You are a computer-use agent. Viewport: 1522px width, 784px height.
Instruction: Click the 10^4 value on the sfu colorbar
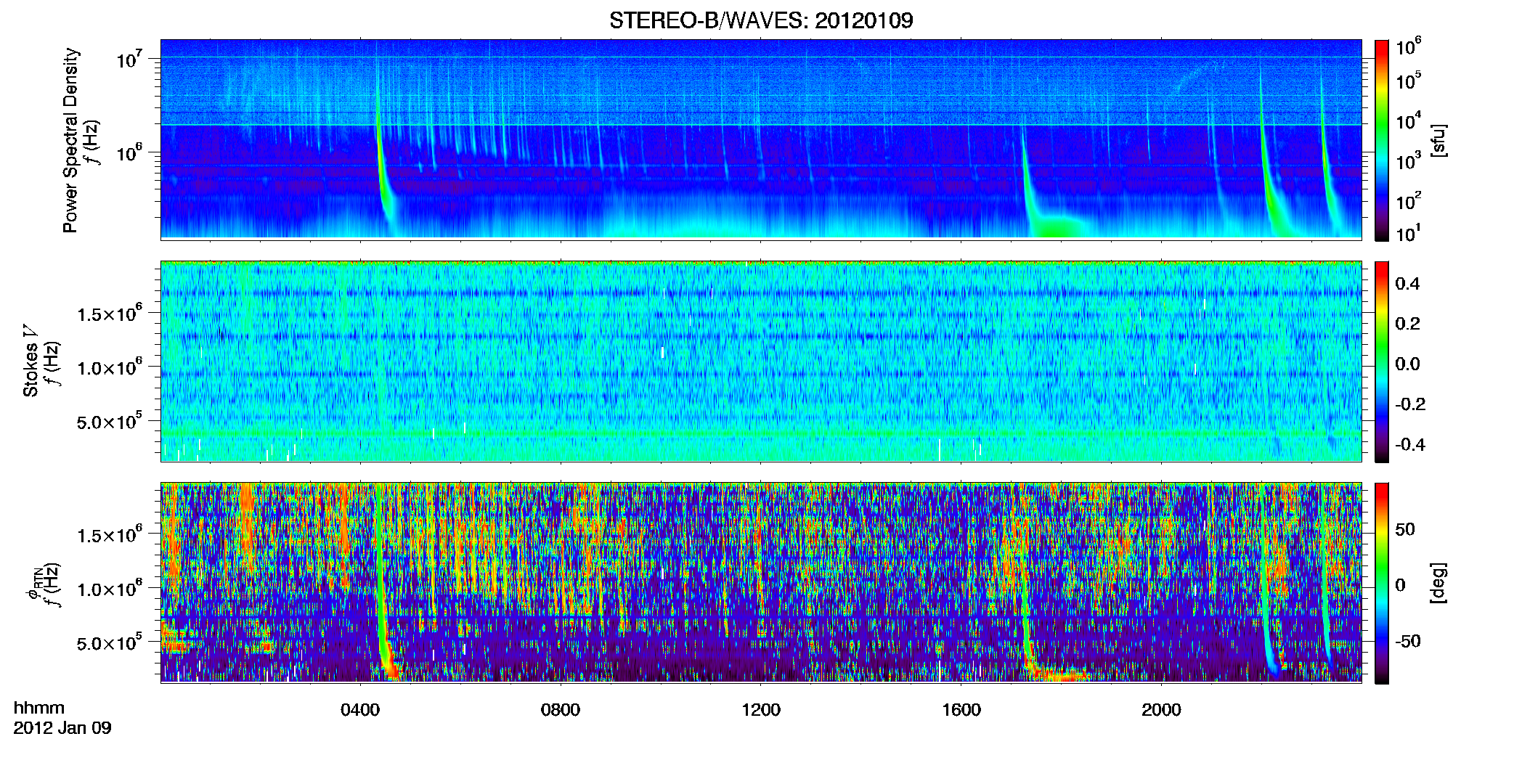(1409, 121)
